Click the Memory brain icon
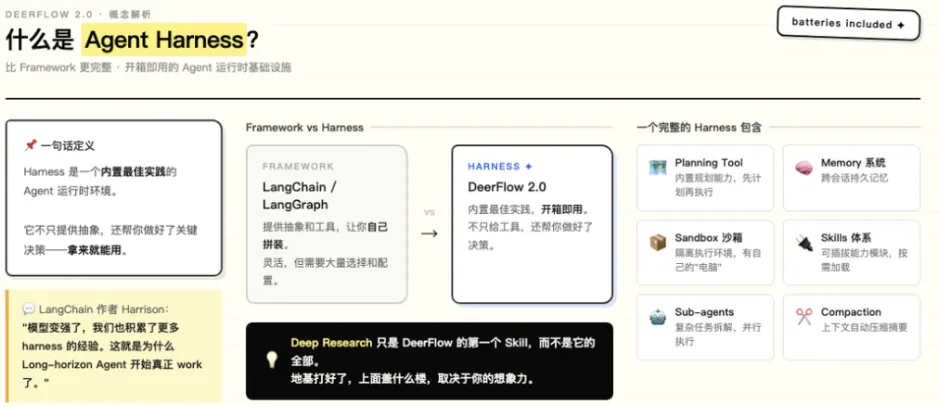The image size is (940, 407). (x=804, y=168)
